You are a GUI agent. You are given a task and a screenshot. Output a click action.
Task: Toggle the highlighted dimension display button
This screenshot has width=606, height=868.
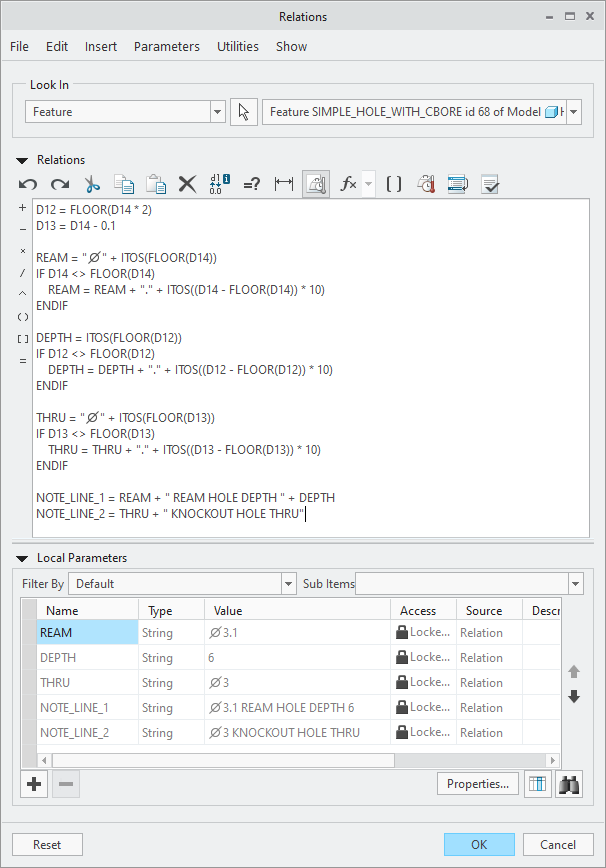pos(316,184)
